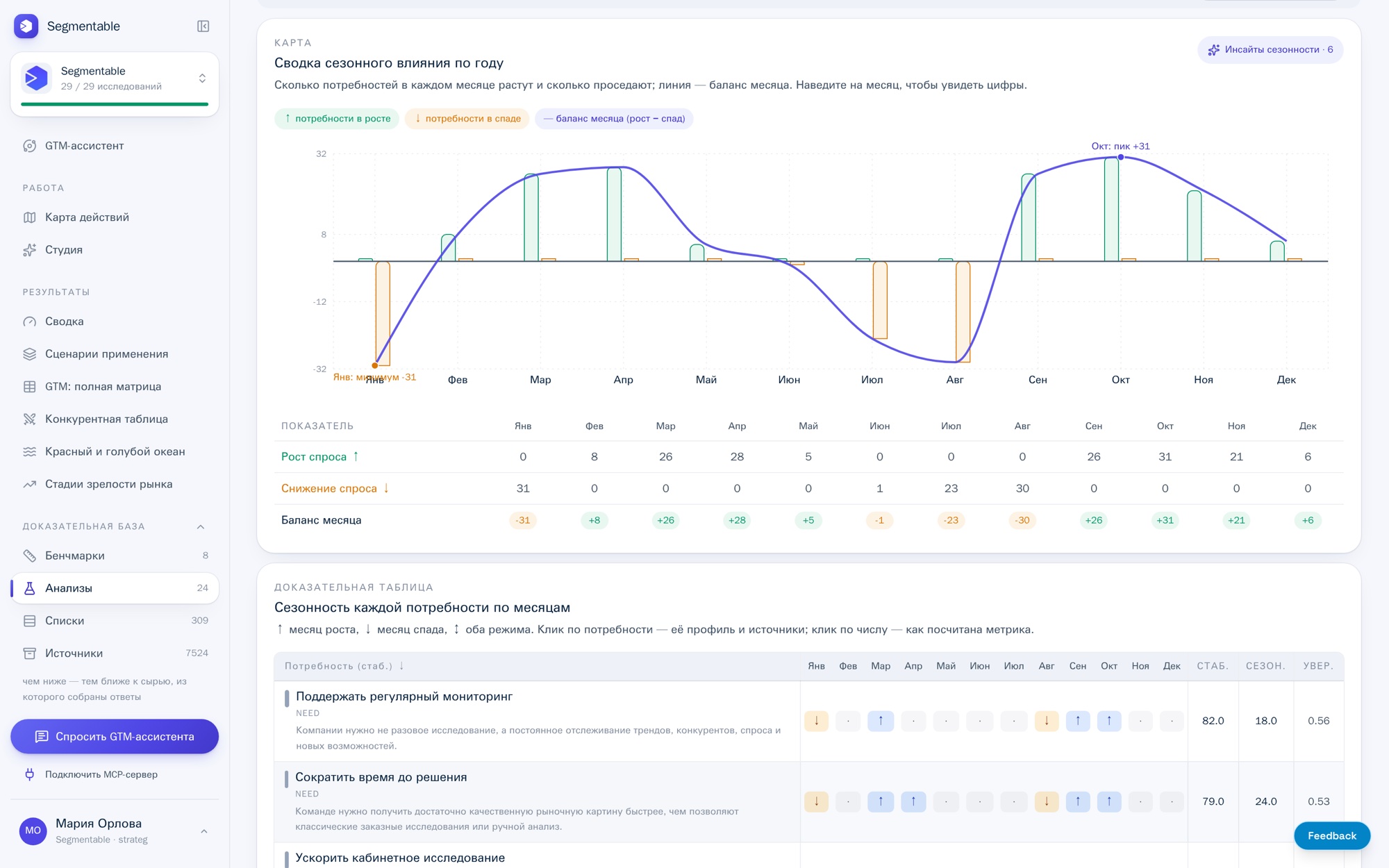Click the April green growth bar
1389x868 pixels.
614,214
